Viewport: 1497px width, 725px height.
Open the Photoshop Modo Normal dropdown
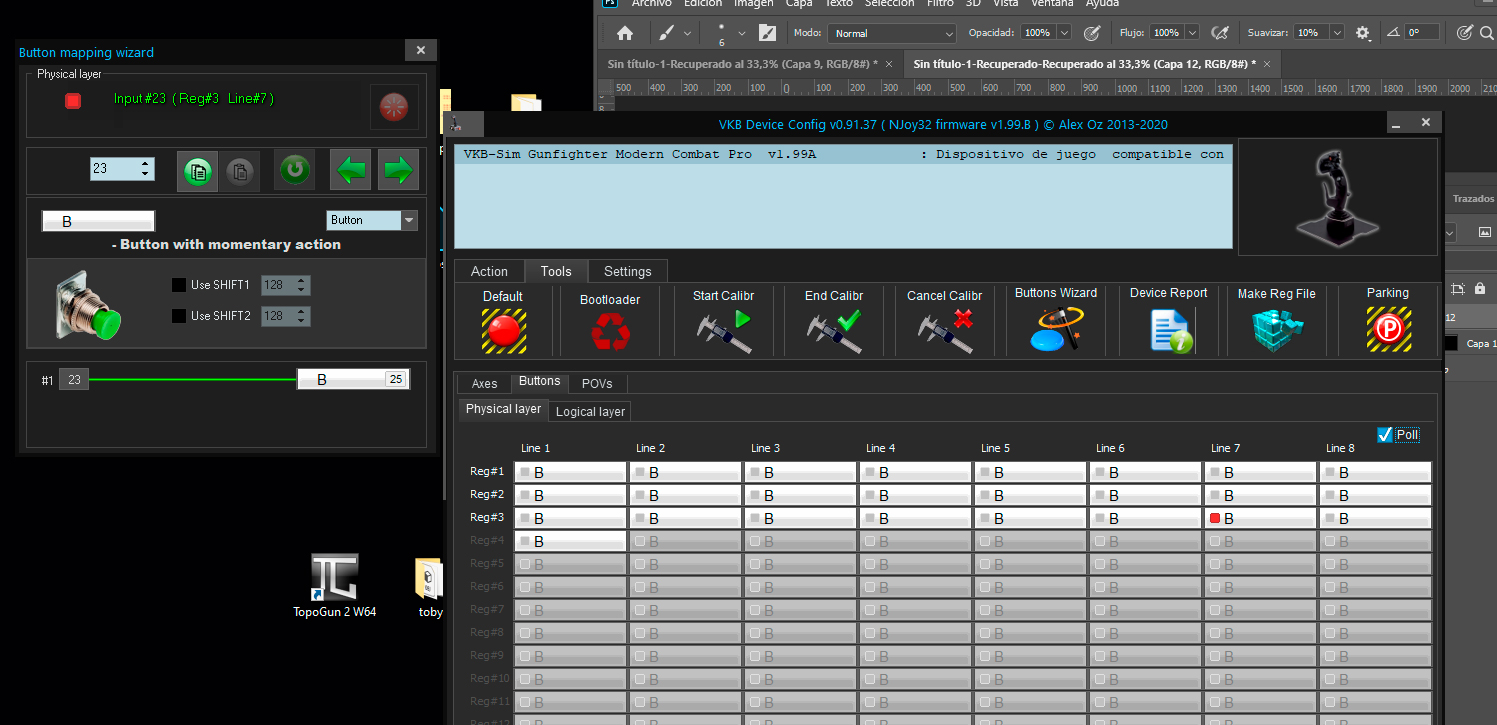(891, 33)
